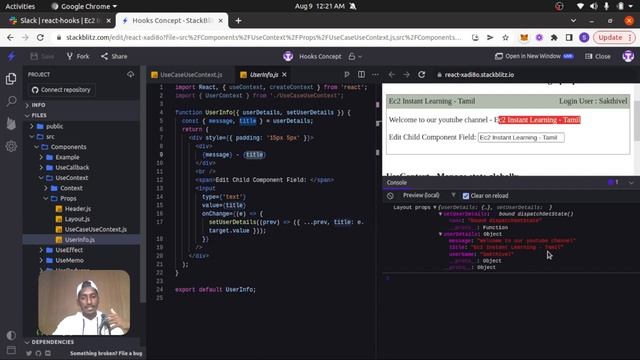Close the UserInfo.js editor tab

(x=284, y=75)
